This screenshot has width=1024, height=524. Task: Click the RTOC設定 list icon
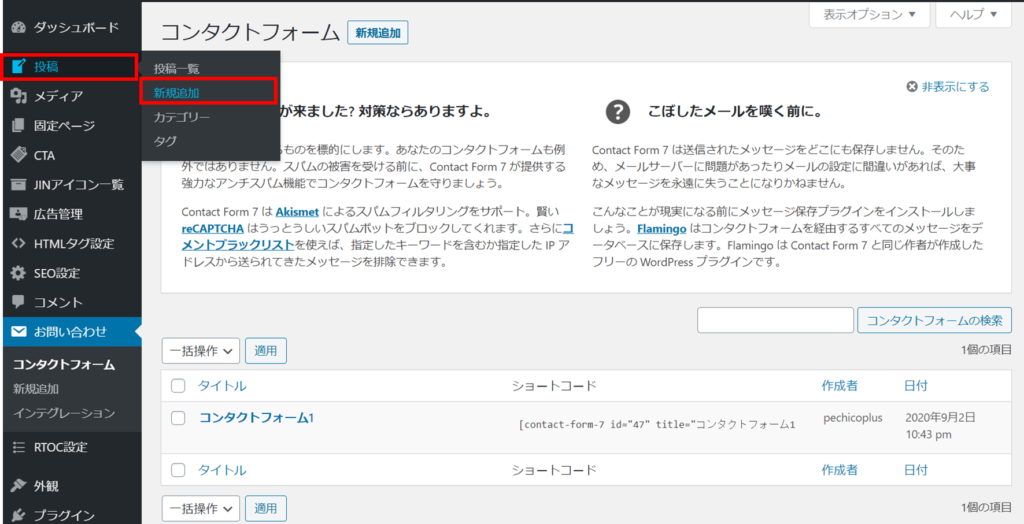18,448
